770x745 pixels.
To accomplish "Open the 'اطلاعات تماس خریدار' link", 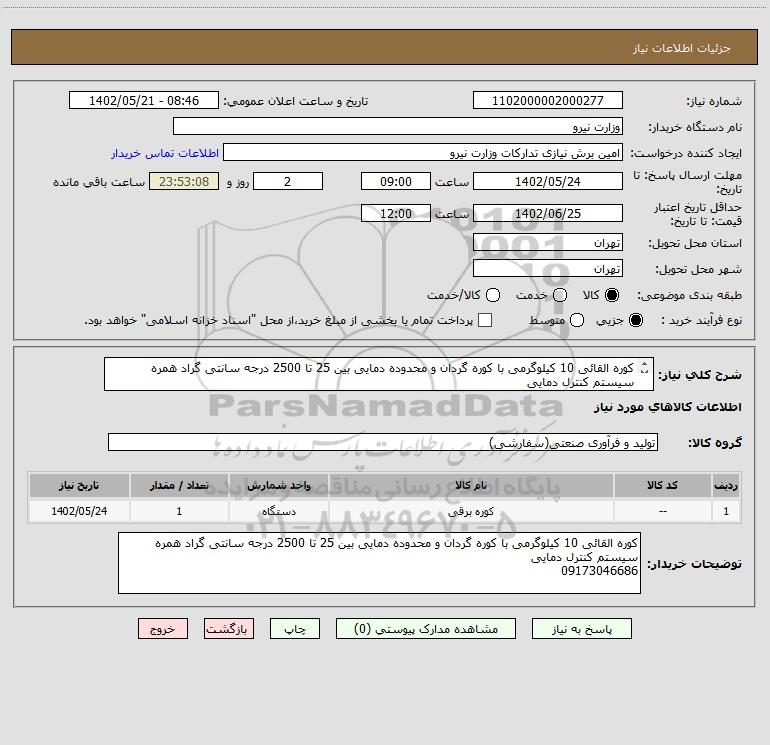I will click(x=165, y=153).
